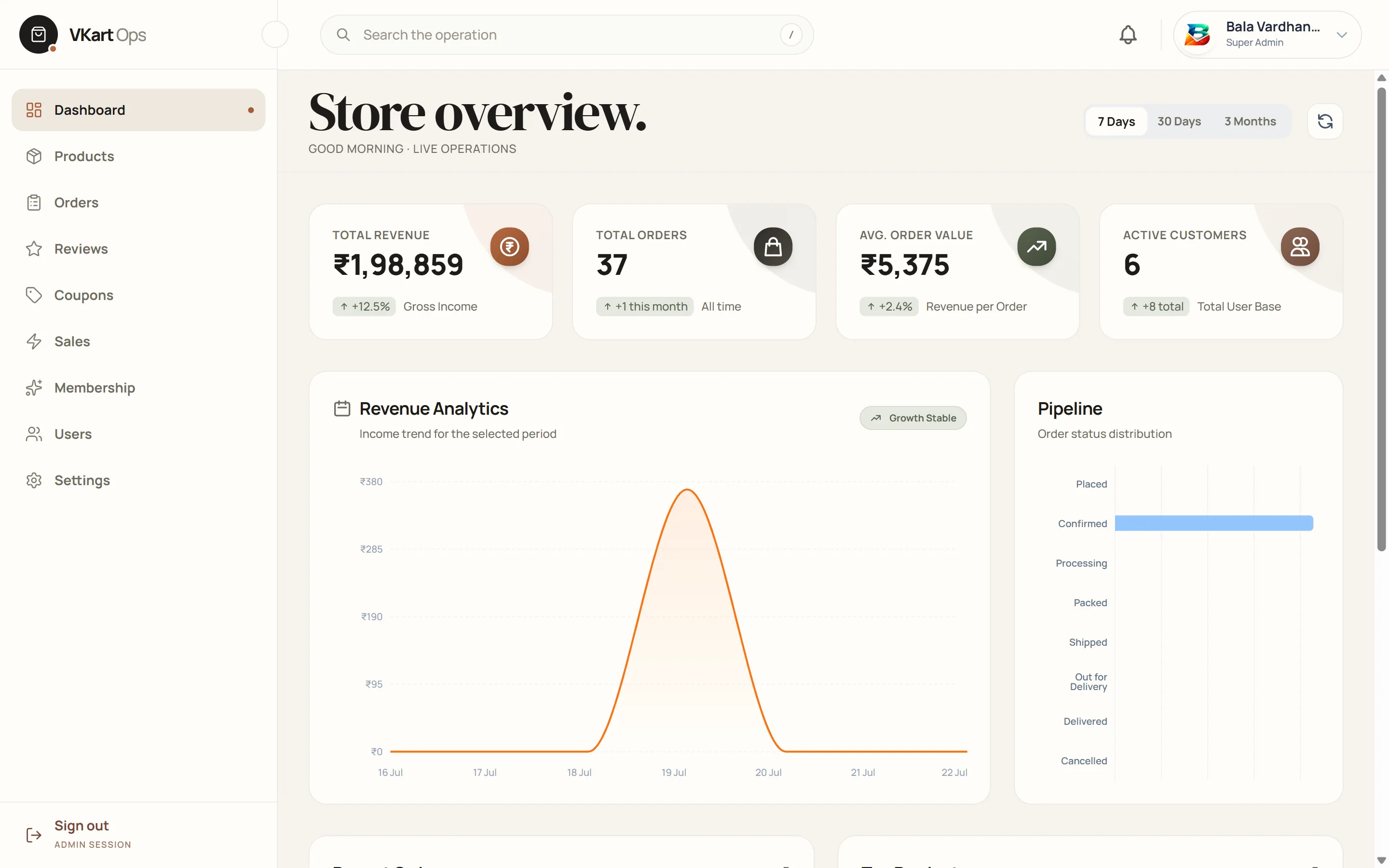The image size is (1389, 868).
Task: Click the calendar icon beside Revenue Analytics
Action: [x=342, y=408]
